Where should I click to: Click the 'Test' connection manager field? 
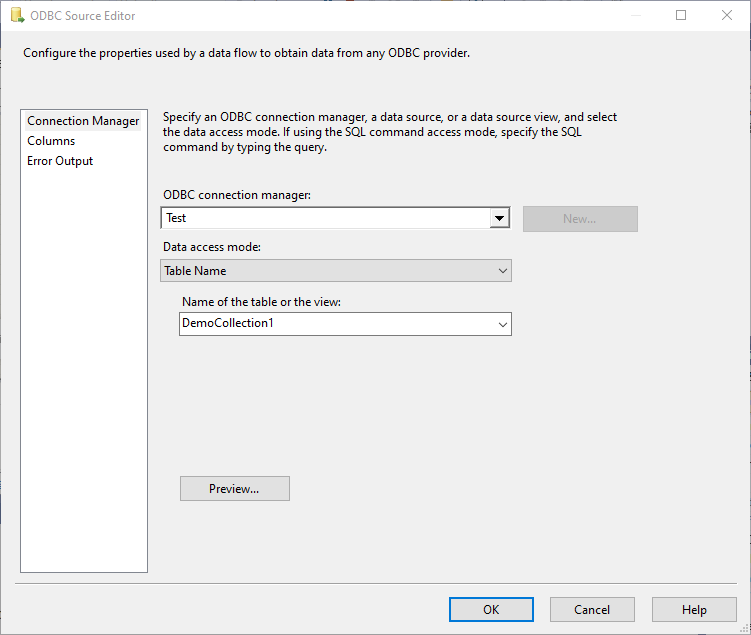tap(325, 218)
